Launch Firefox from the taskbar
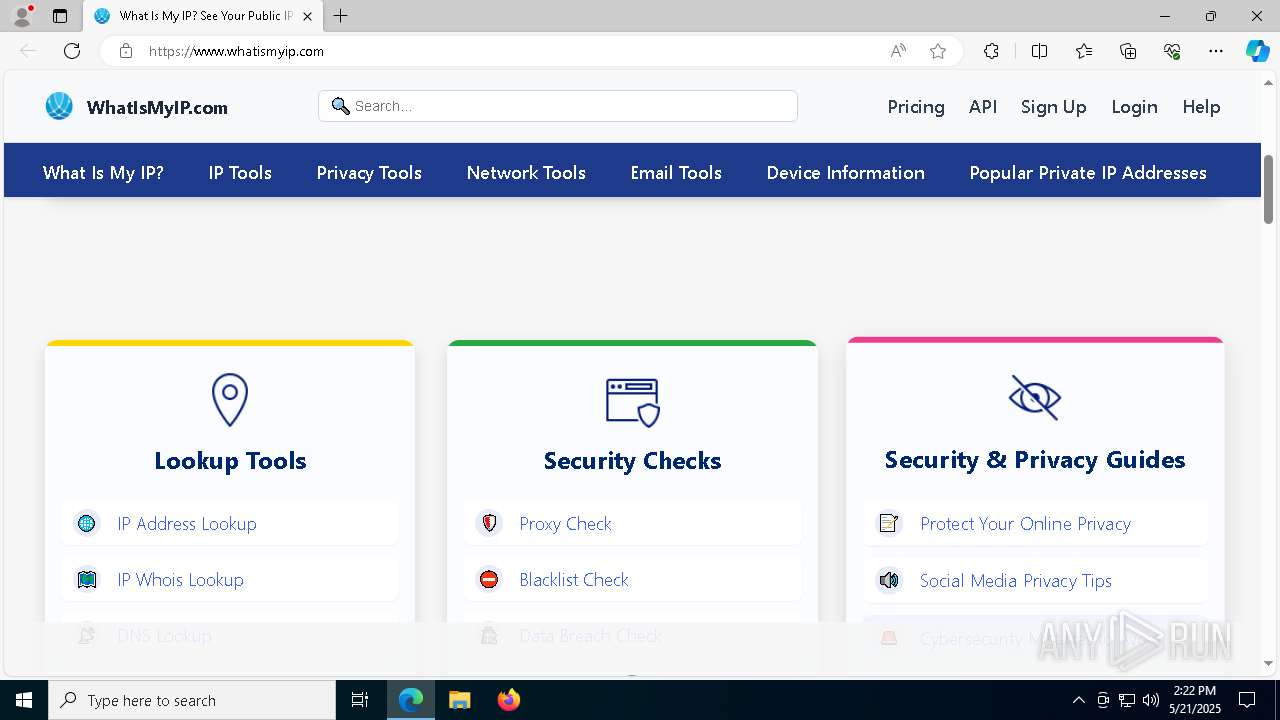The width and height of the screenshot is (1280, 720). 509,700
